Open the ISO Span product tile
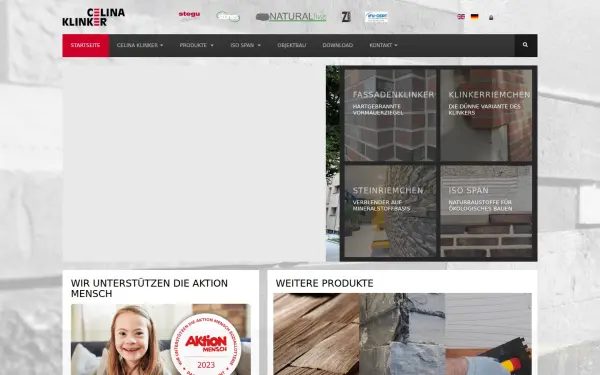 click(x=486, y=211)
